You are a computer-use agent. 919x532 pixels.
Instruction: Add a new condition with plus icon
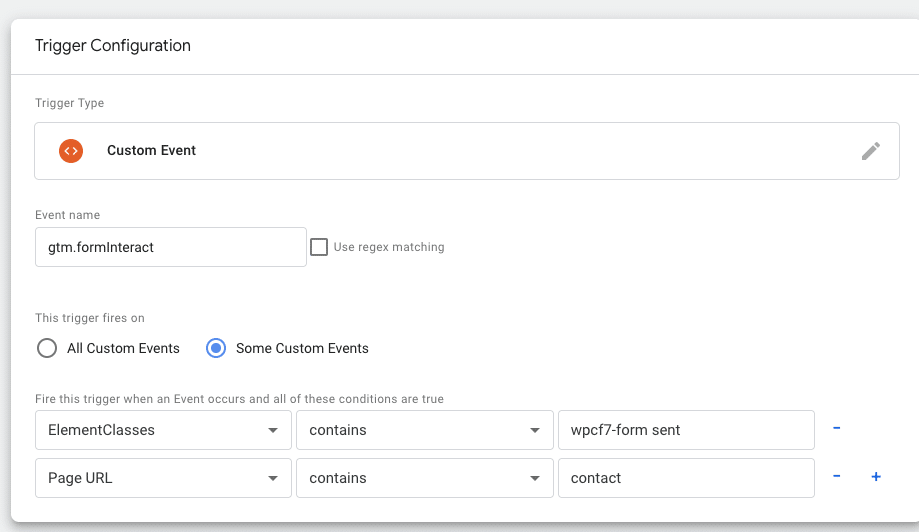coord(876,477)
